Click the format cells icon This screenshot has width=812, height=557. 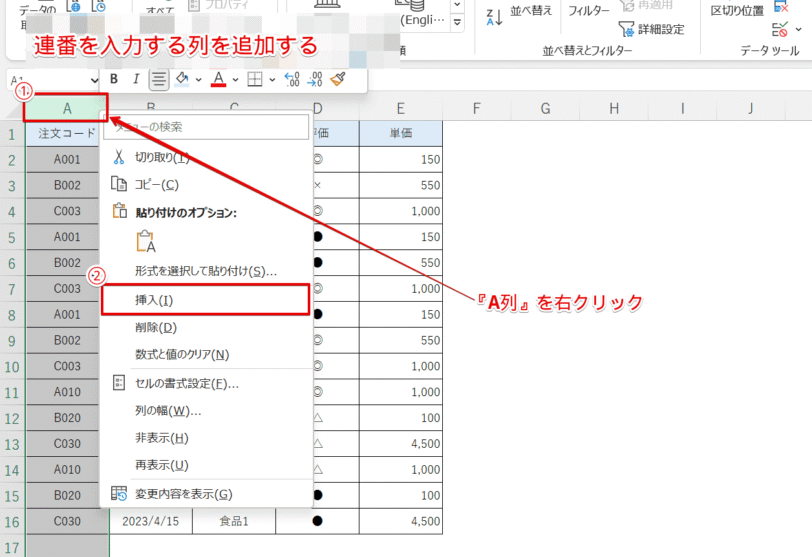[119, 383]
